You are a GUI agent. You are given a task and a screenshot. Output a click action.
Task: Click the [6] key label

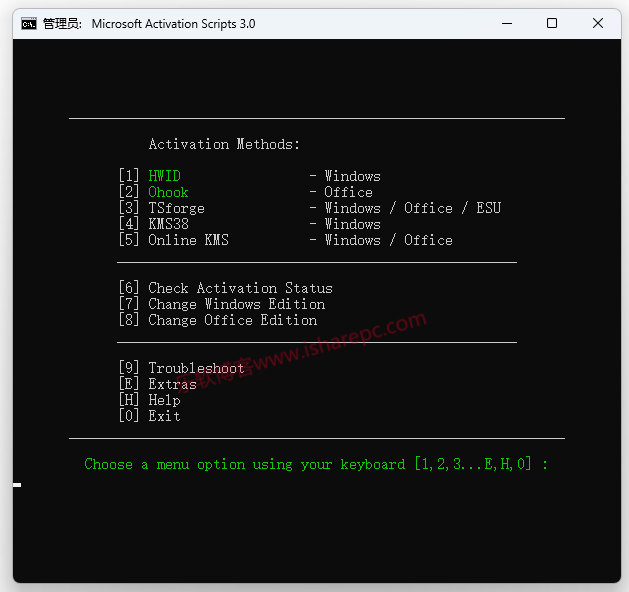coord(129,288)
